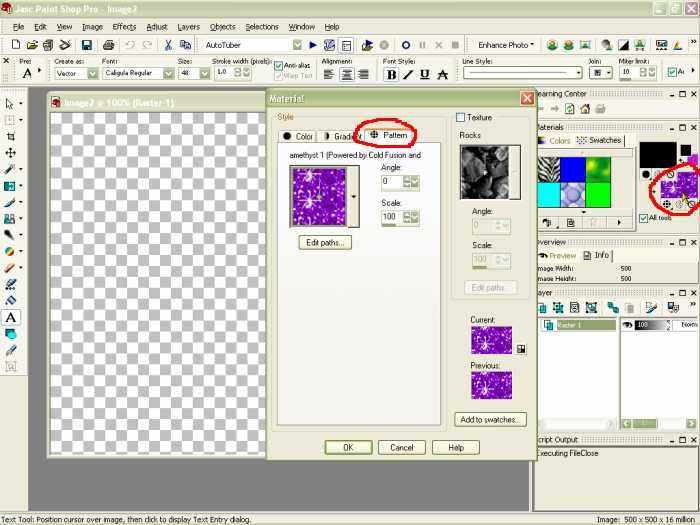This screenshot has width=700, height=525.
Task: Click the undo icon in toolbar
Action: [129, 45]
